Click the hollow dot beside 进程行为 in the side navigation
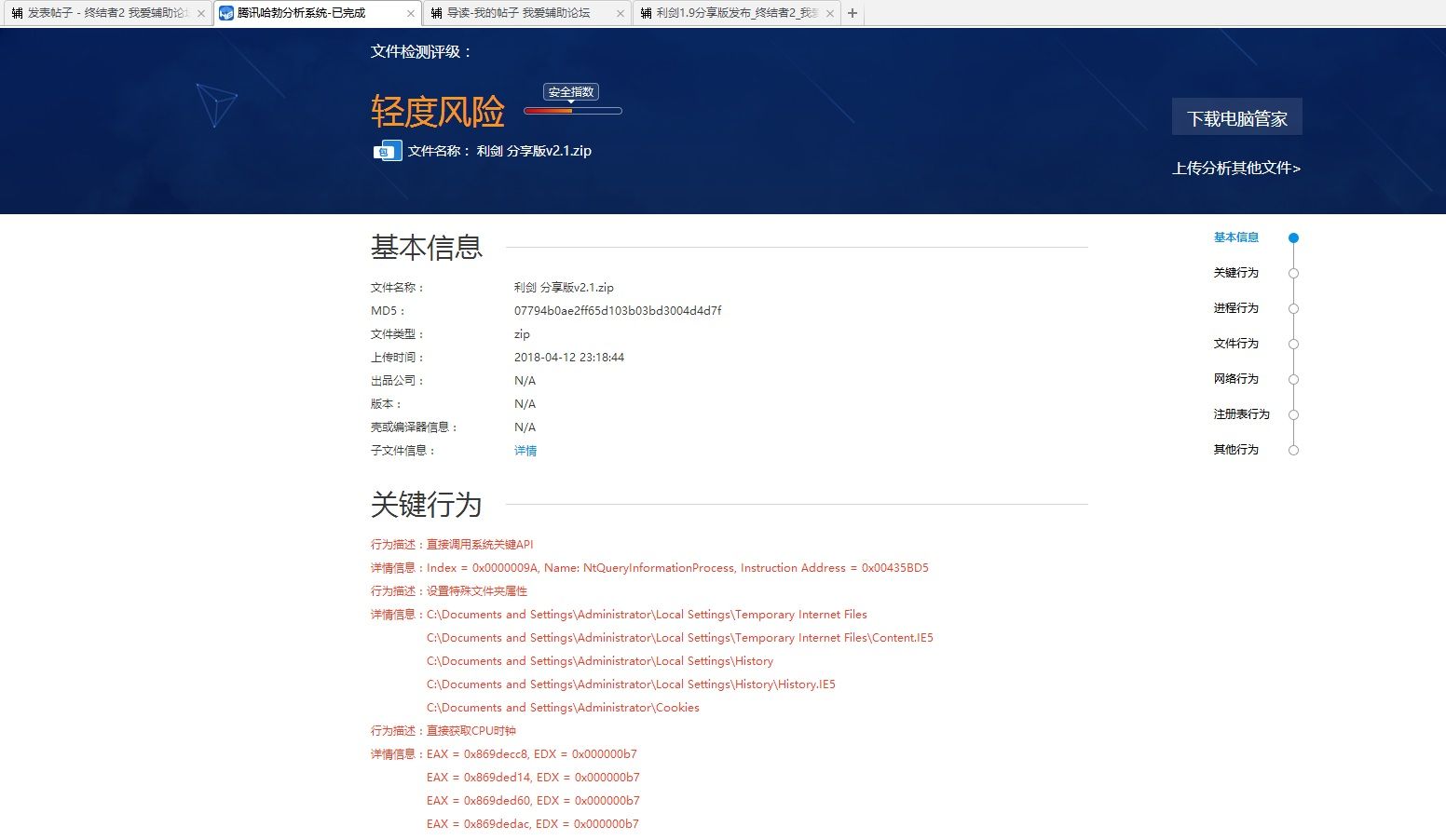Image resolution: width=1446 pixels, height=840 pixels. coord(1293,309)
